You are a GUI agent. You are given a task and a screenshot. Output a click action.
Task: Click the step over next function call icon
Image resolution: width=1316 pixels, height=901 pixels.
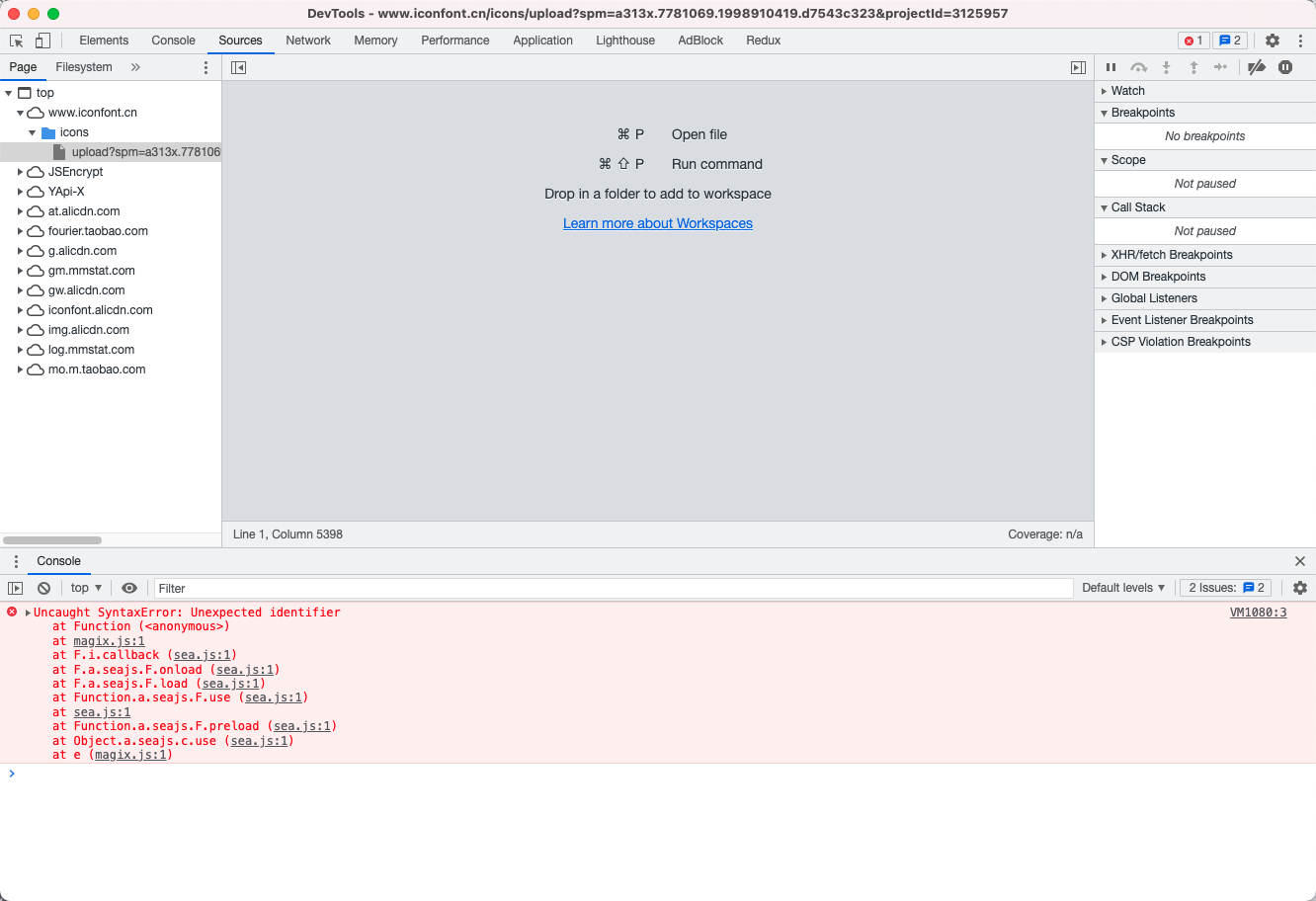pyautogui.click(x=1138, y=67)
